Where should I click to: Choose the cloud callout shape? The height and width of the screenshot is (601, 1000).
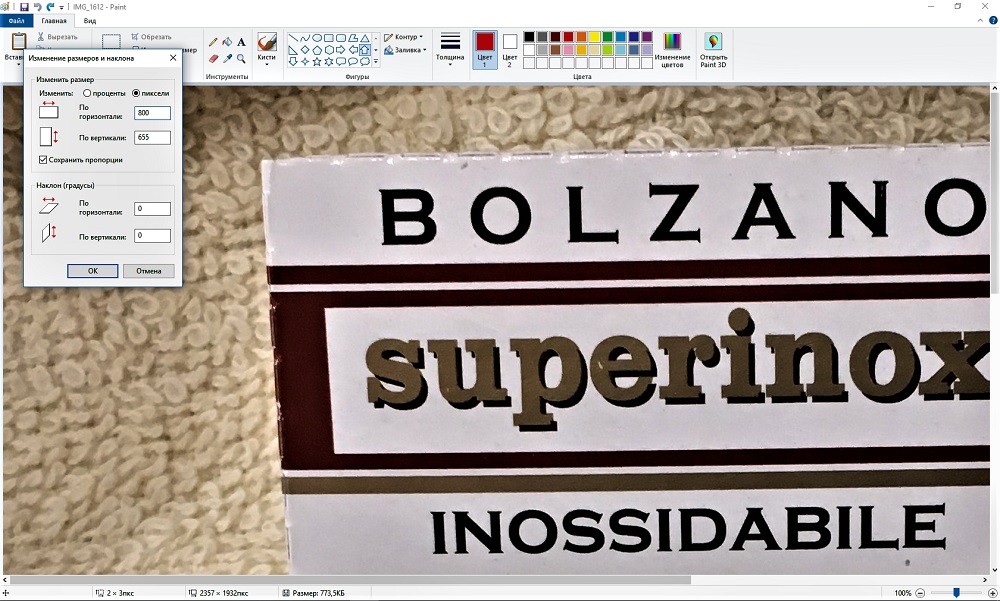click(365, 61)
